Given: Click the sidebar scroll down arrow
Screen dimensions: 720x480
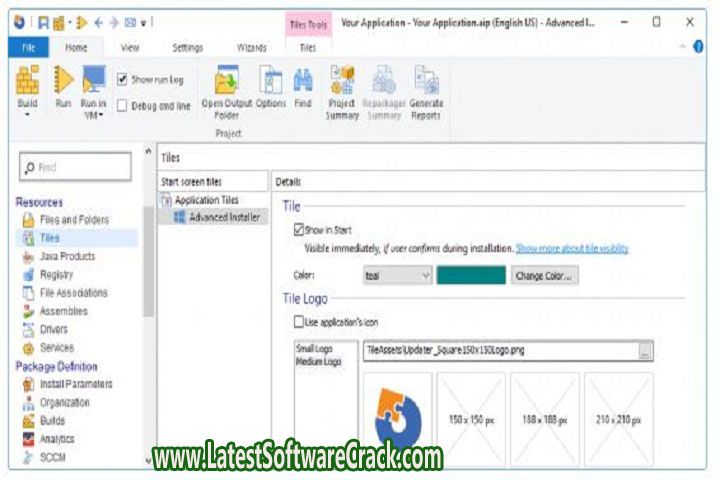Looking at the screenshot, I should [148, 461].
